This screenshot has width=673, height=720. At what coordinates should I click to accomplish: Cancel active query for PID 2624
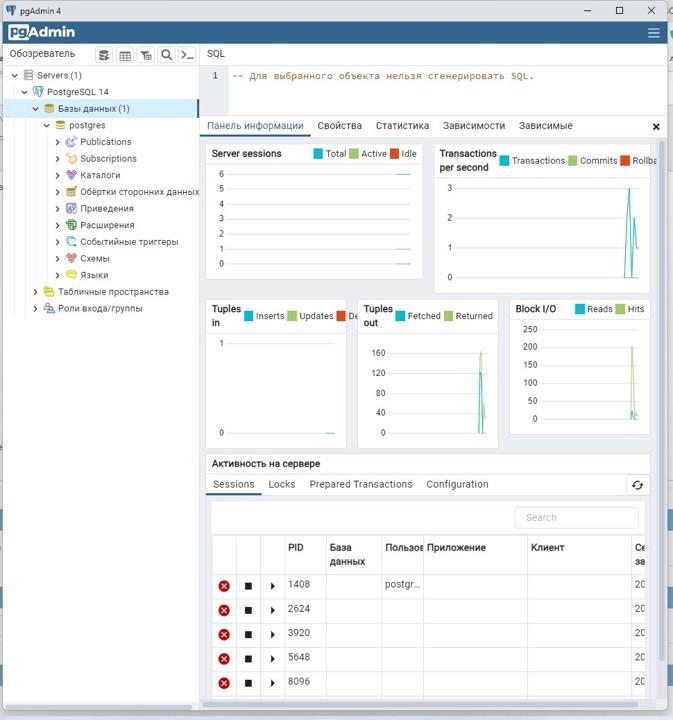(248, 610)
